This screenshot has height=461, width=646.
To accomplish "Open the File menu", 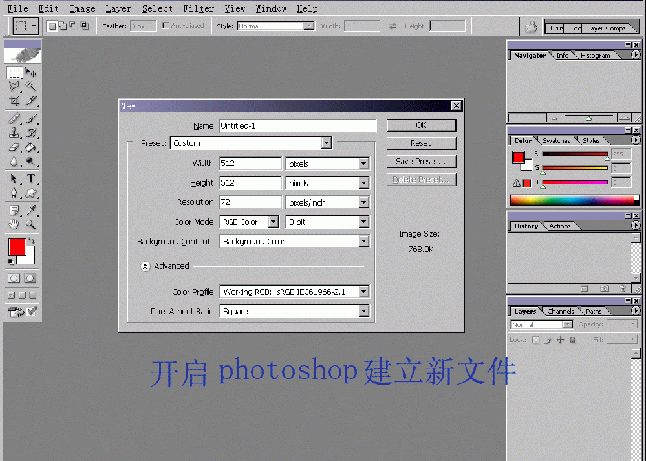I will click(18, 8).
